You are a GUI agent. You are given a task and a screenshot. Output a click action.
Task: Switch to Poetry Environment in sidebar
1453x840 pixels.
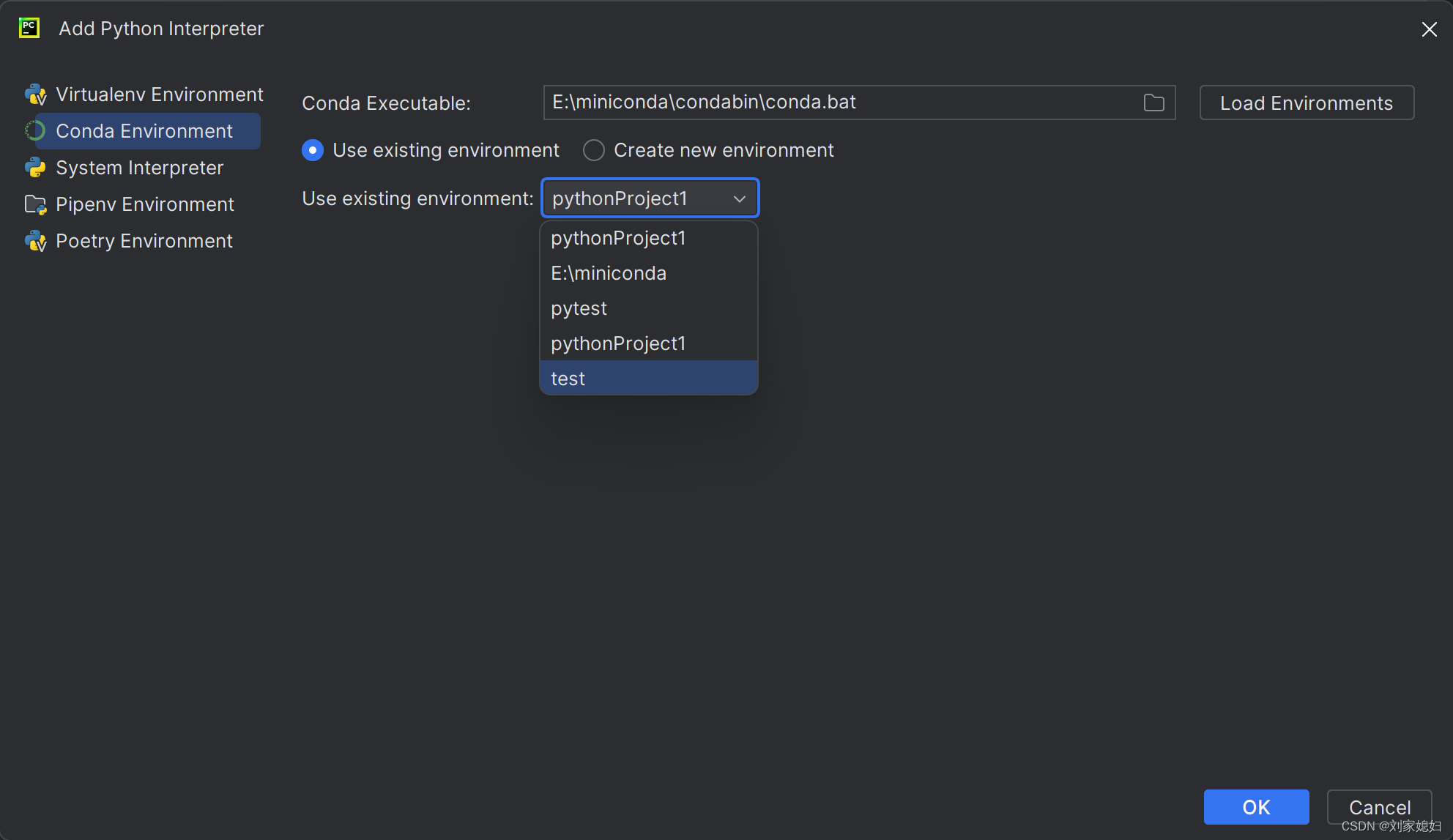tap(144, 241)
